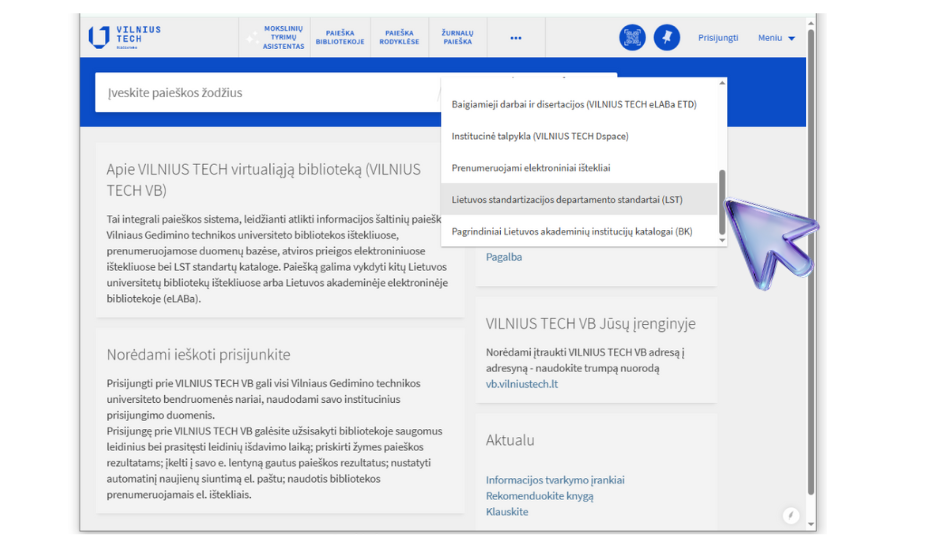
Task: Open Žurnalų paieška in the top bar
Action: click(x=457, y=38)
